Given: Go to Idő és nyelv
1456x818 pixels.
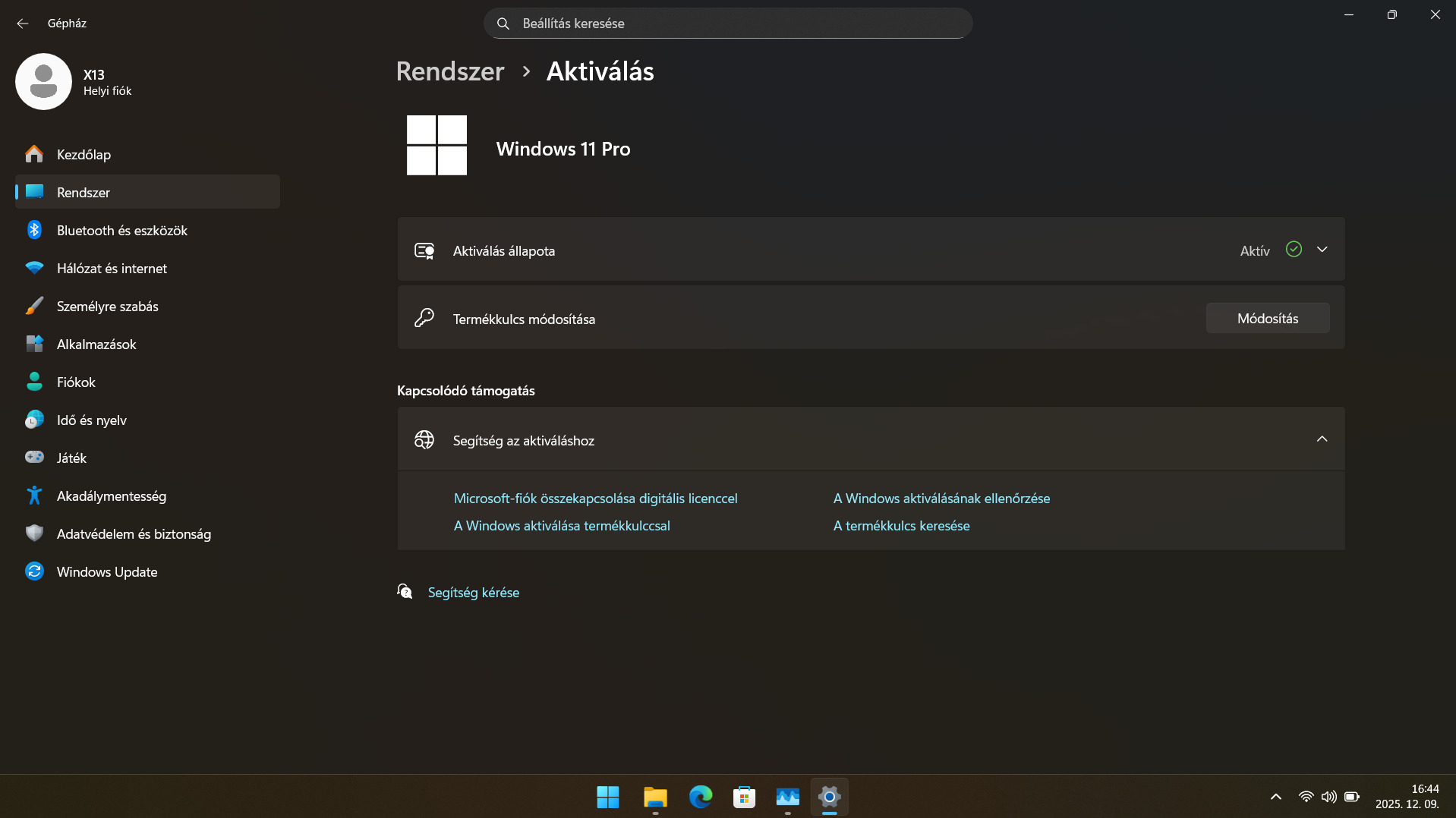Looking at the screenshot, I should [x=147, y=420].
